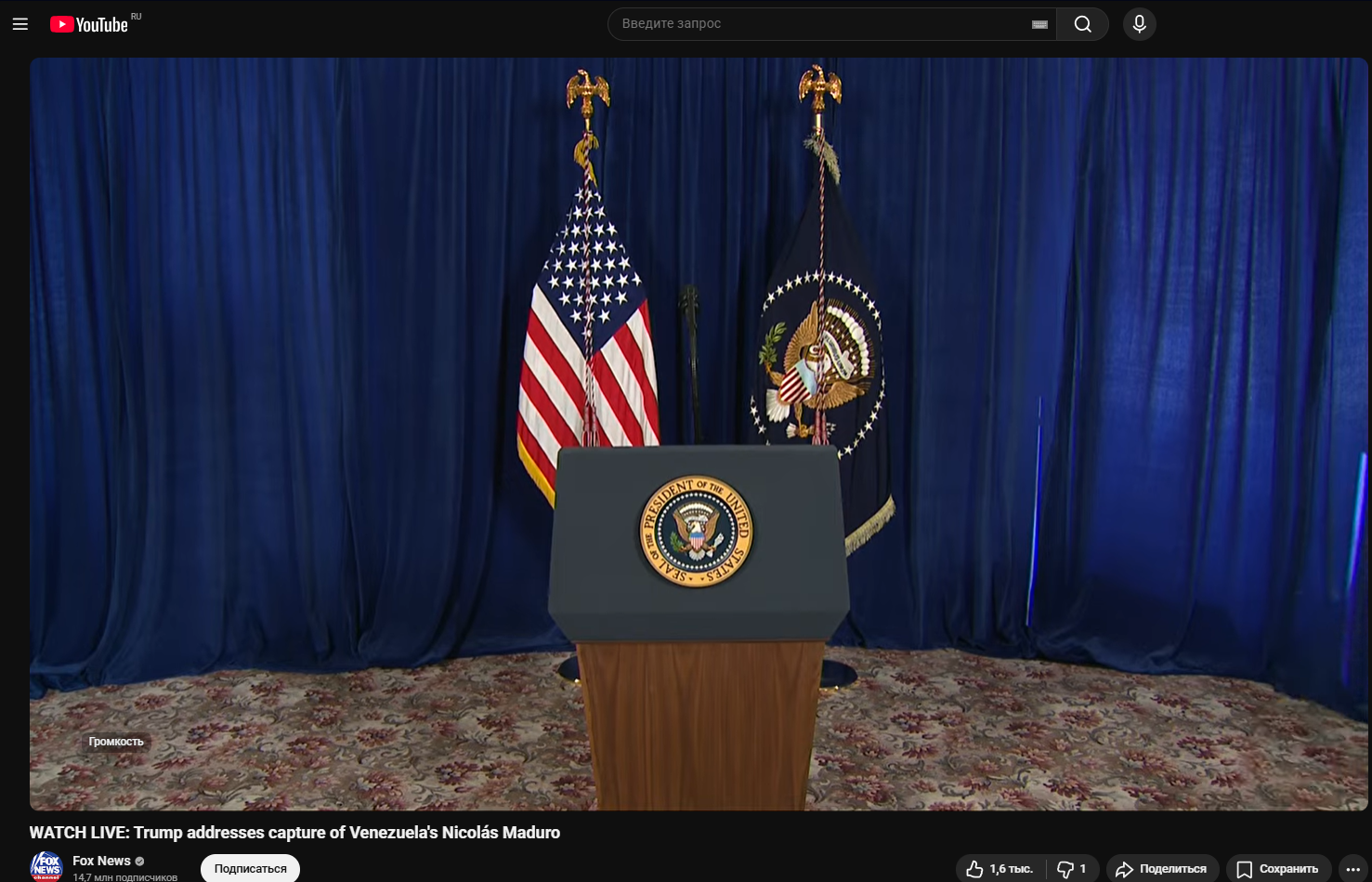This screenshot has height=882, width=1372.
Task: Click the 'Сохранить' save button
Action: click(1278, 869)
